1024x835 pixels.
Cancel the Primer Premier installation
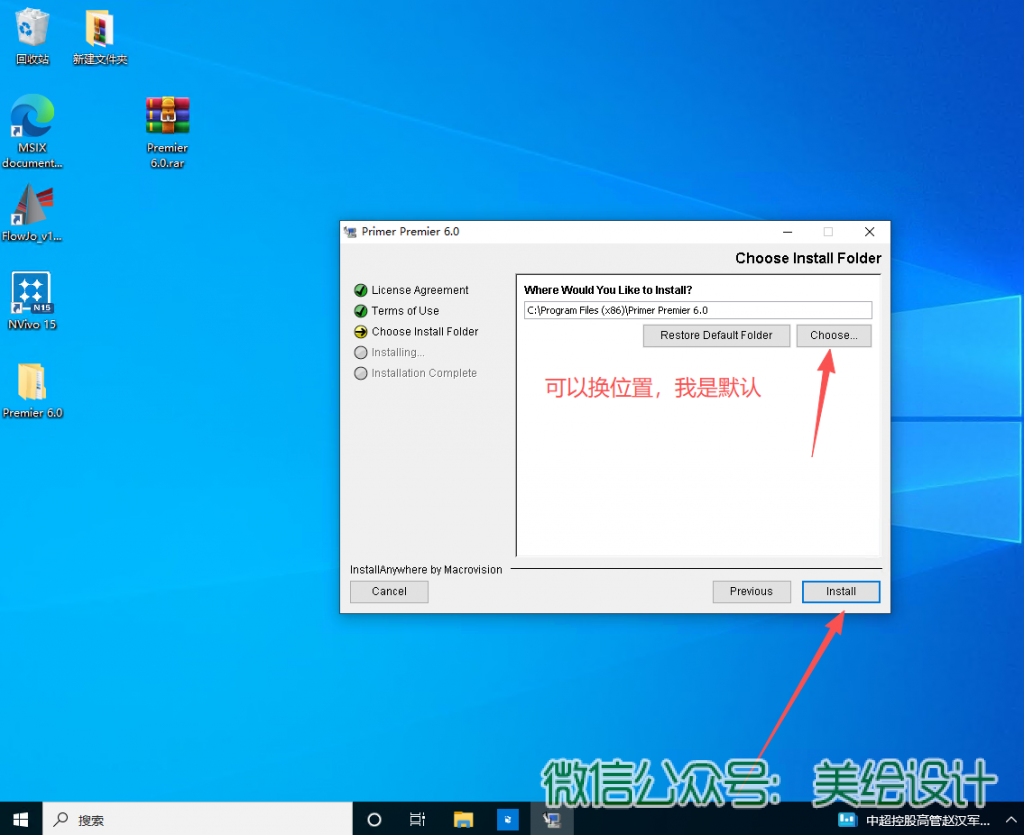click(x=389, y=591)
